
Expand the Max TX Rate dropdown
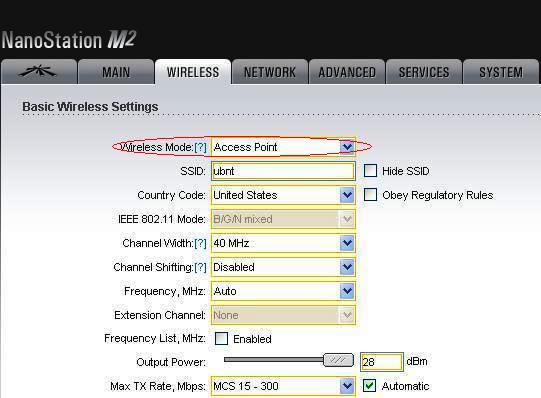[x=283, y=386]
